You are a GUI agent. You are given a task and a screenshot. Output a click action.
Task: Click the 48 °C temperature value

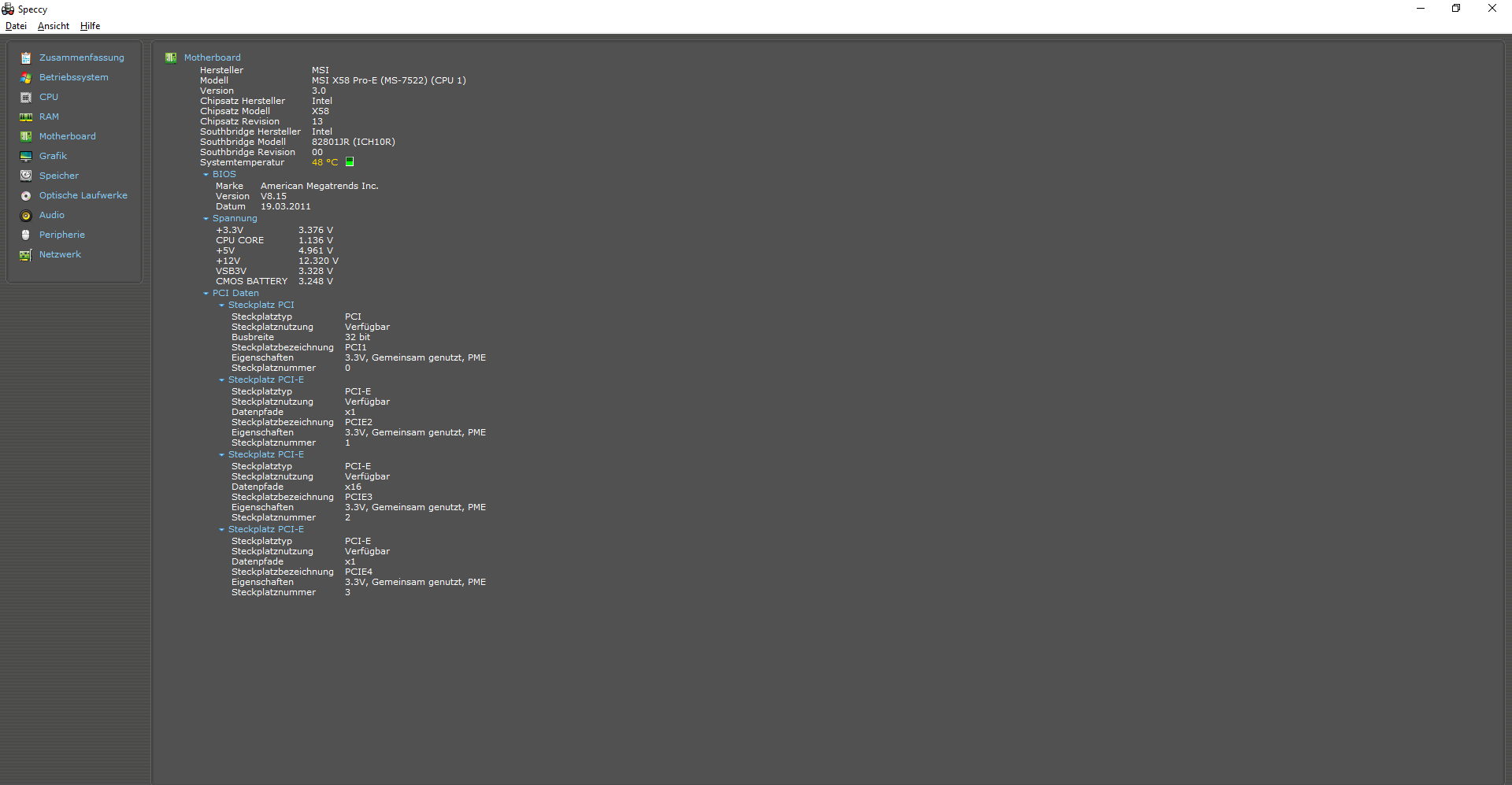coord(324,162)
